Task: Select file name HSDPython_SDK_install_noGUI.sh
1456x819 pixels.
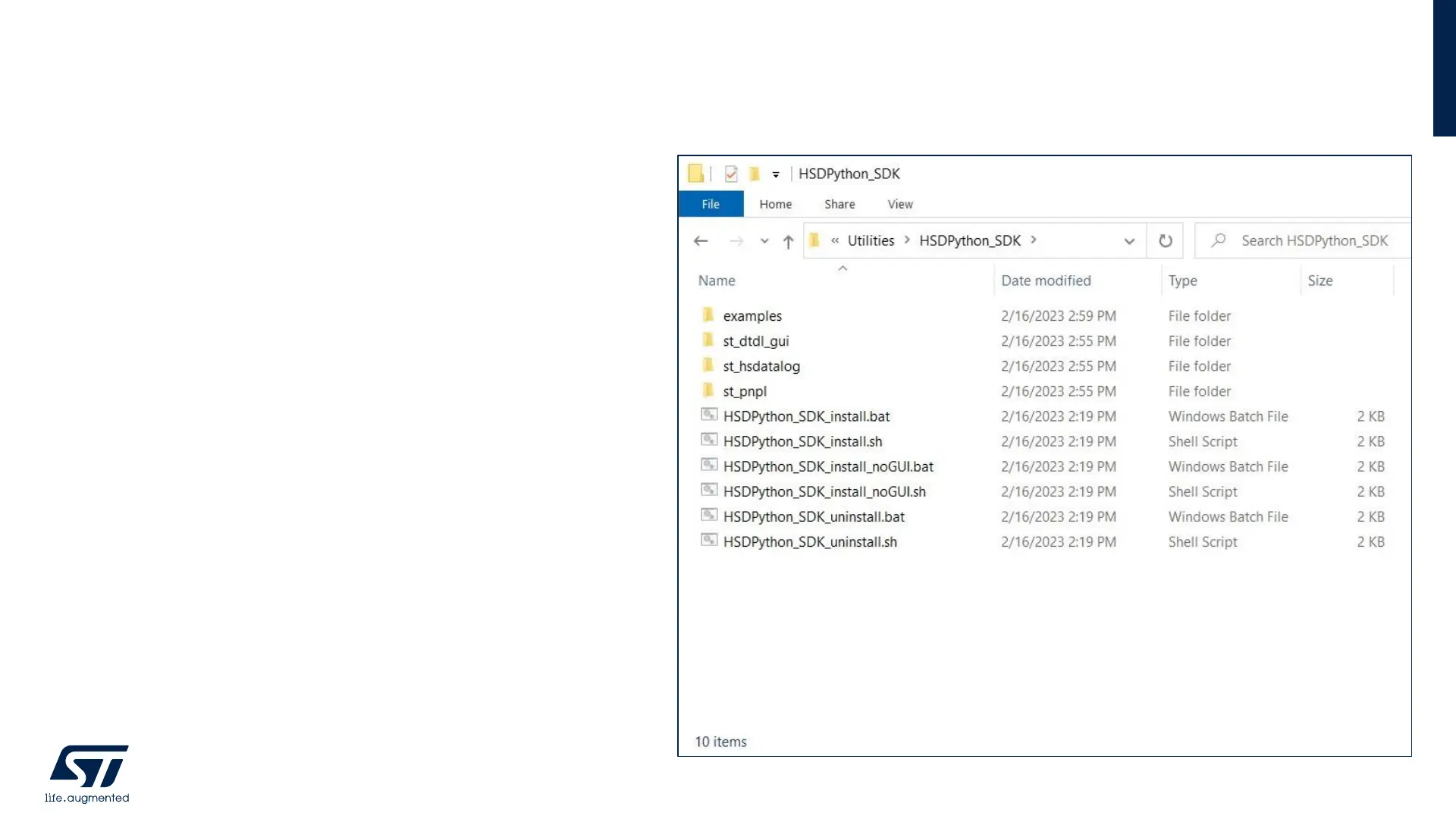Action: (x=824, y=491)
